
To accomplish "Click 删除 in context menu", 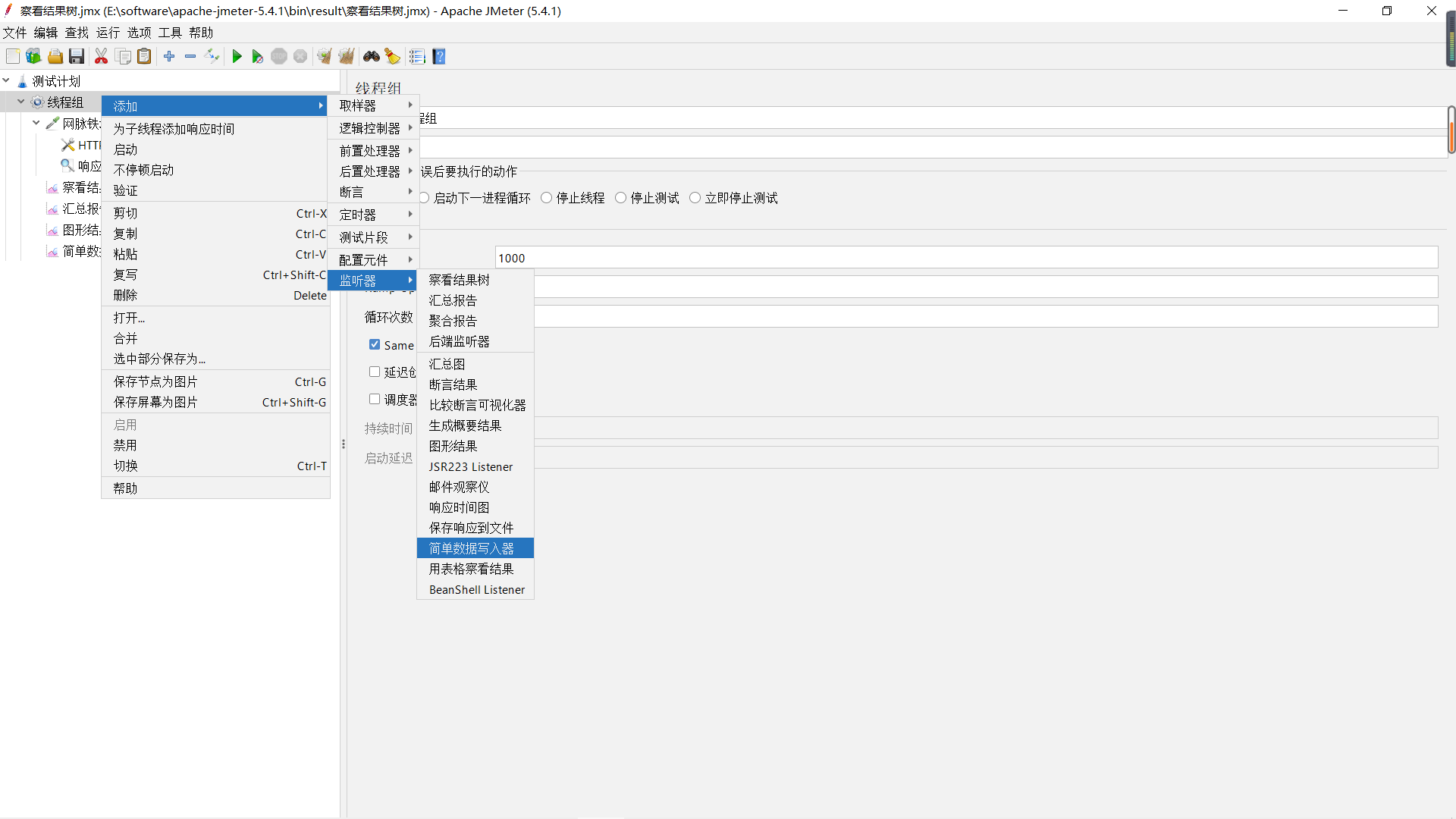I will (215, 295).
